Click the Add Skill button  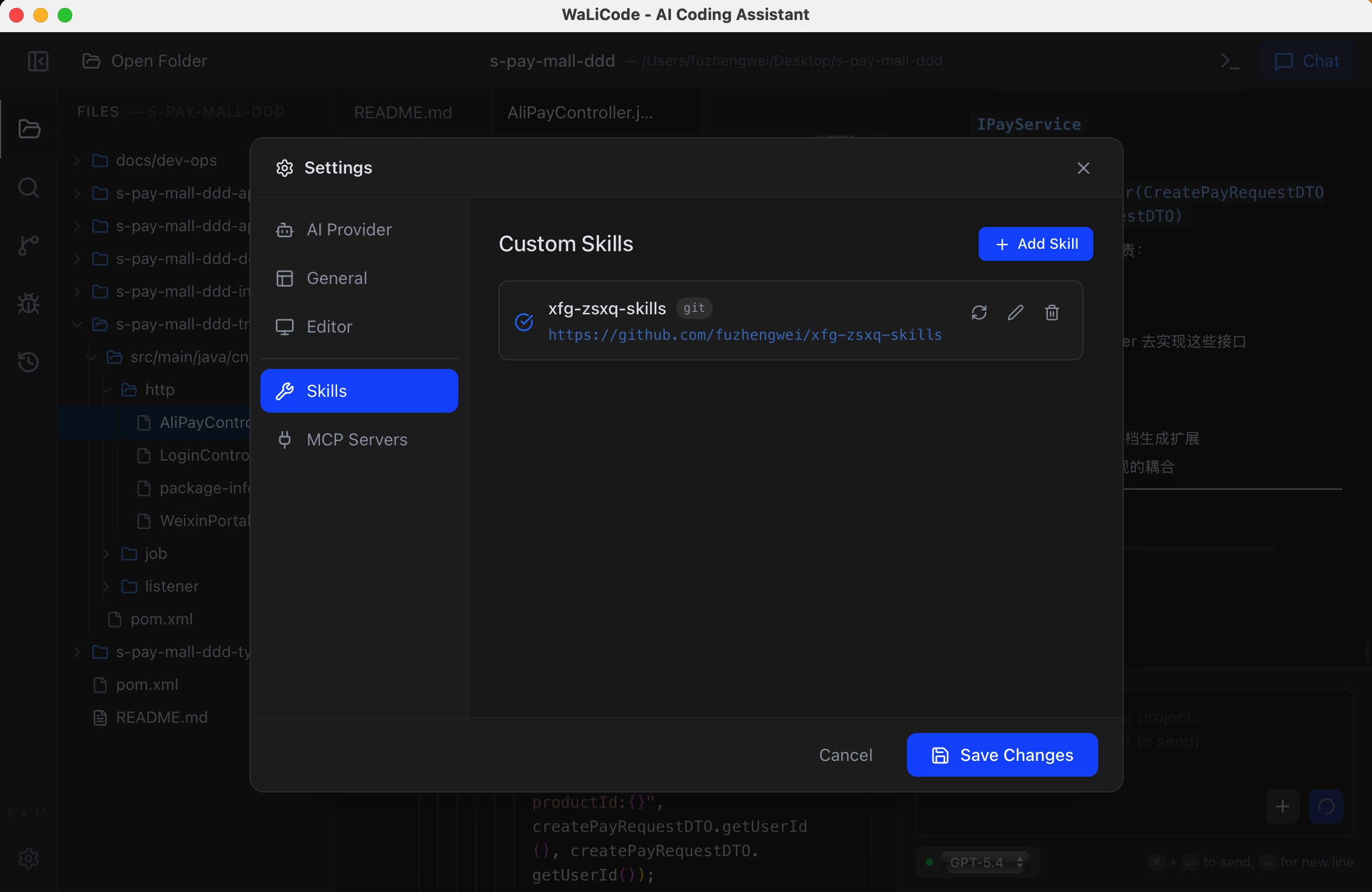(x=1036, y=244)
